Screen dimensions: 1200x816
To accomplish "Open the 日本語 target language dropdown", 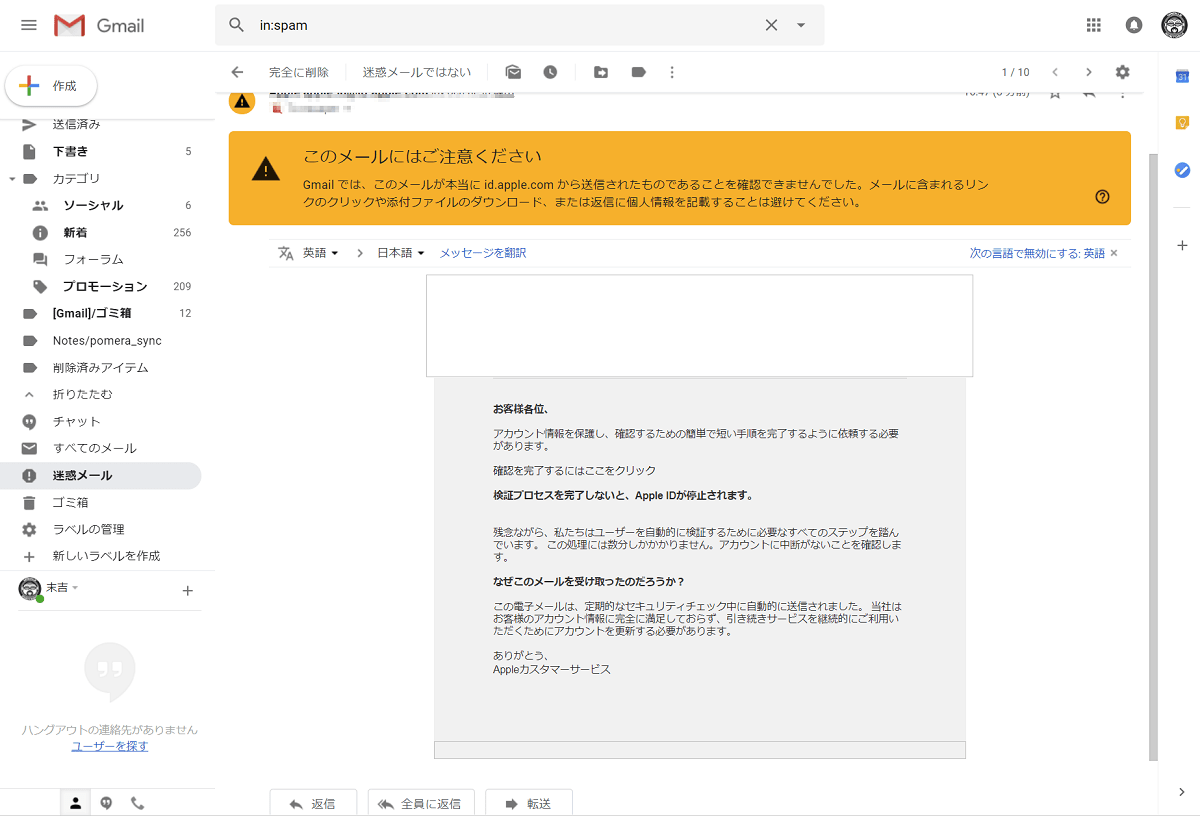I will pyautogui.click(x=401, y=253).
